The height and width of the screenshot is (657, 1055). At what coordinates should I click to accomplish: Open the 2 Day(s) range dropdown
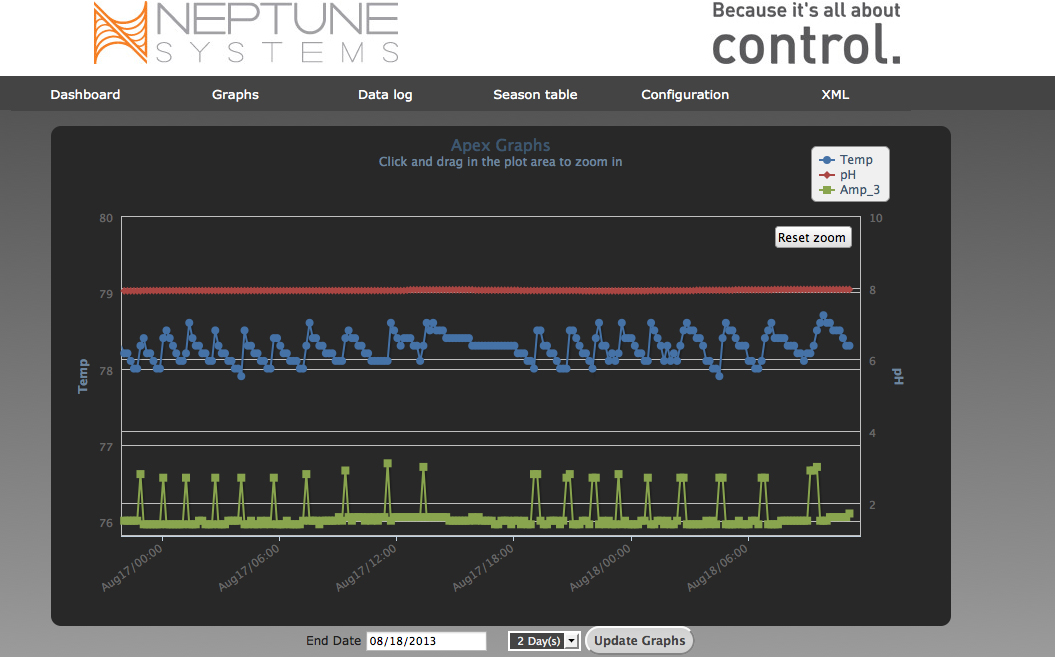tap(543, 641)
